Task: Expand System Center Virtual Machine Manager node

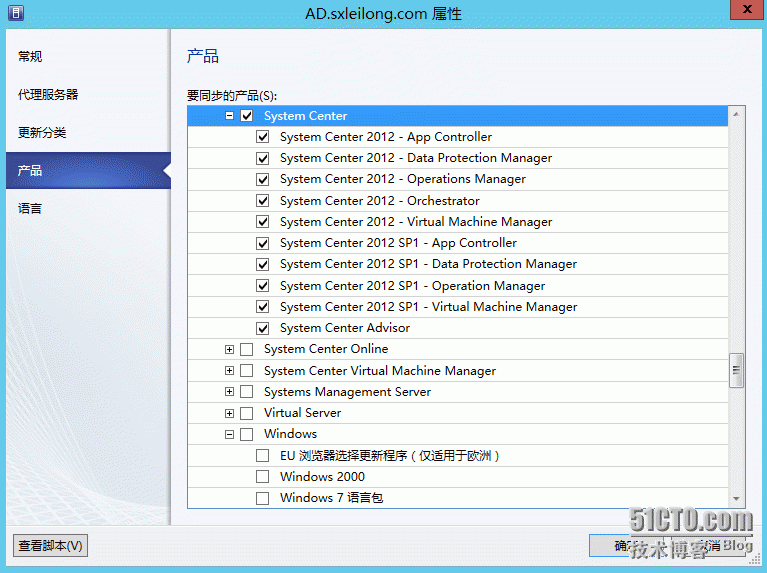Action: (x=229, y=370)
